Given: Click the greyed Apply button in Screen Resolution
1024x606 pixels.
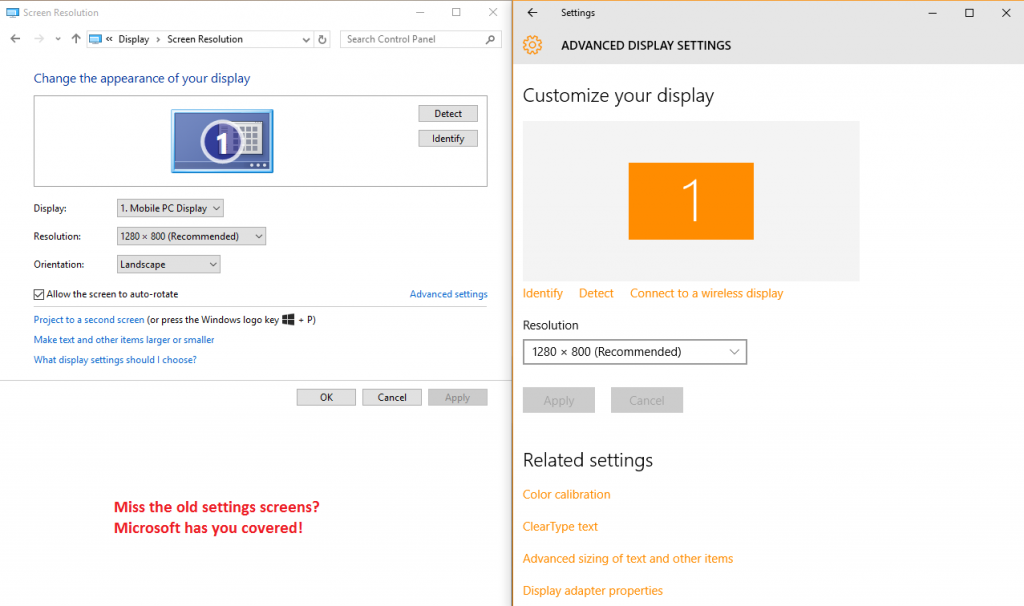Looking at the screenshot, I should (x=458, y=397).
